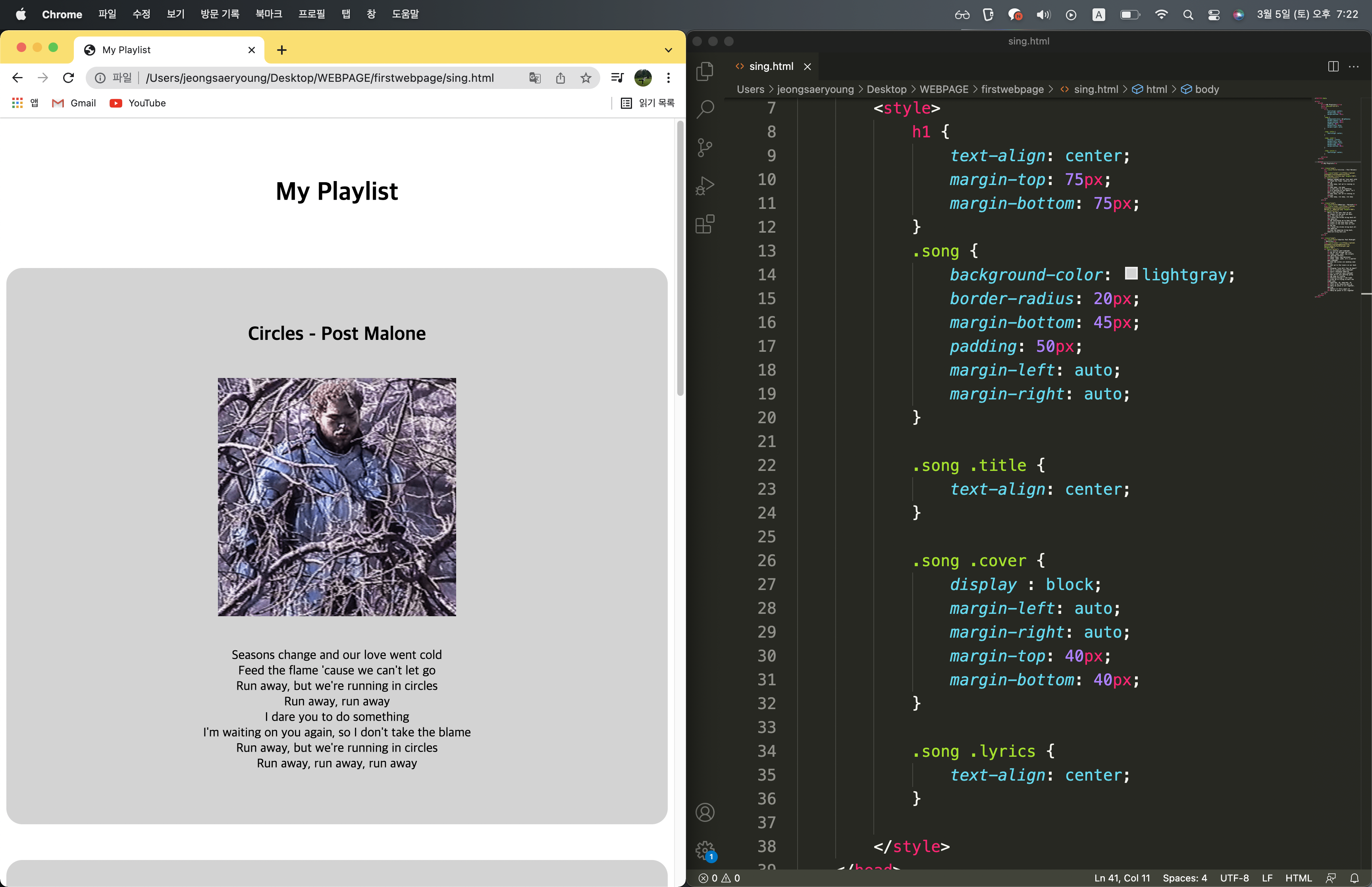Open the VS Code Search view
The height and width of the screenshot is (887, 1372).
705,109
